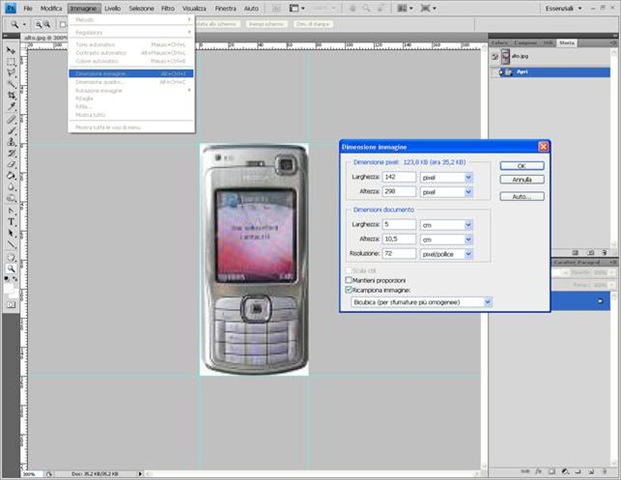Select the Rectangular Marquee tool

pos(11,62)
